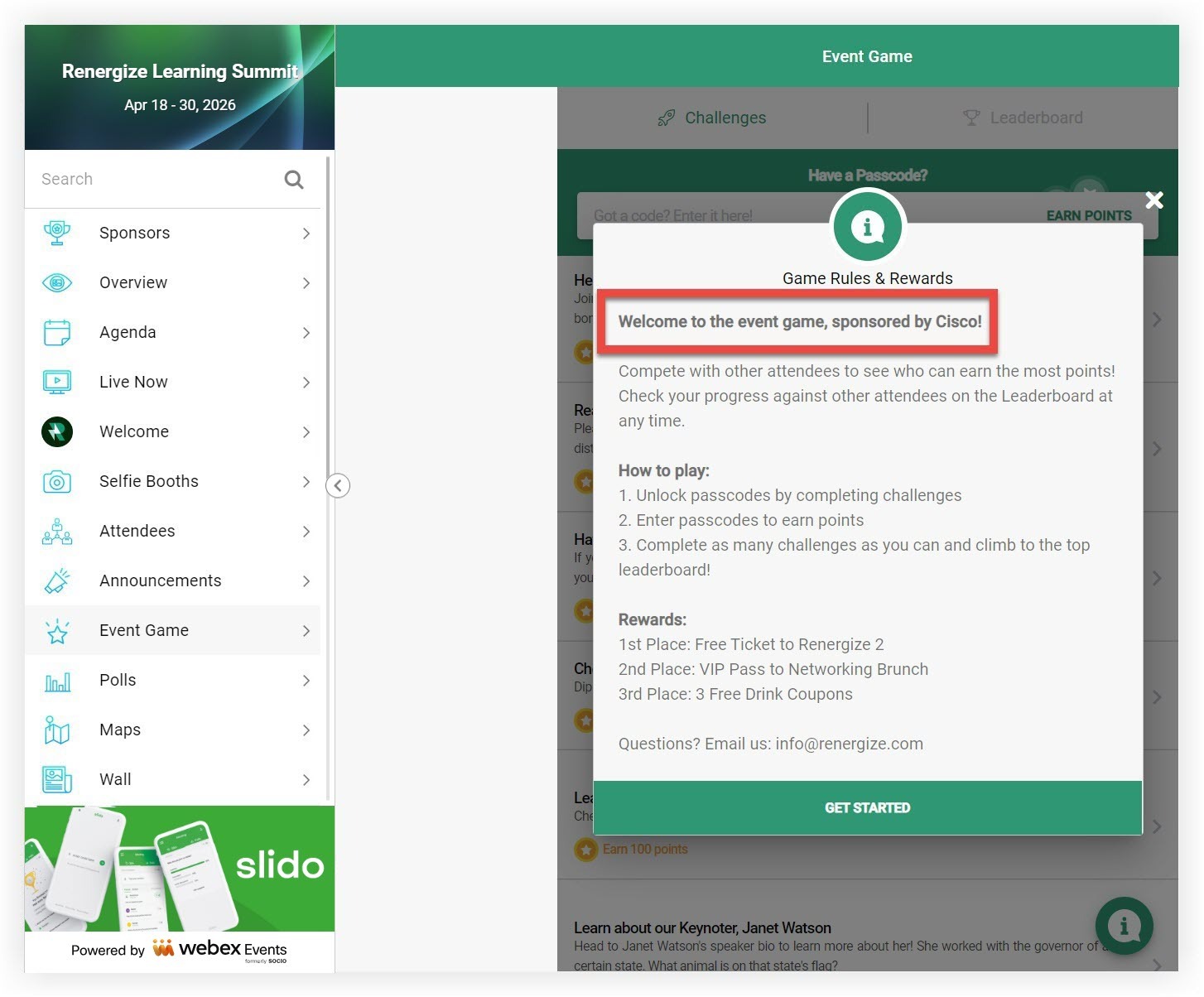
Task: Click the Announcements megaphone icon
Action: pos(57,580)
